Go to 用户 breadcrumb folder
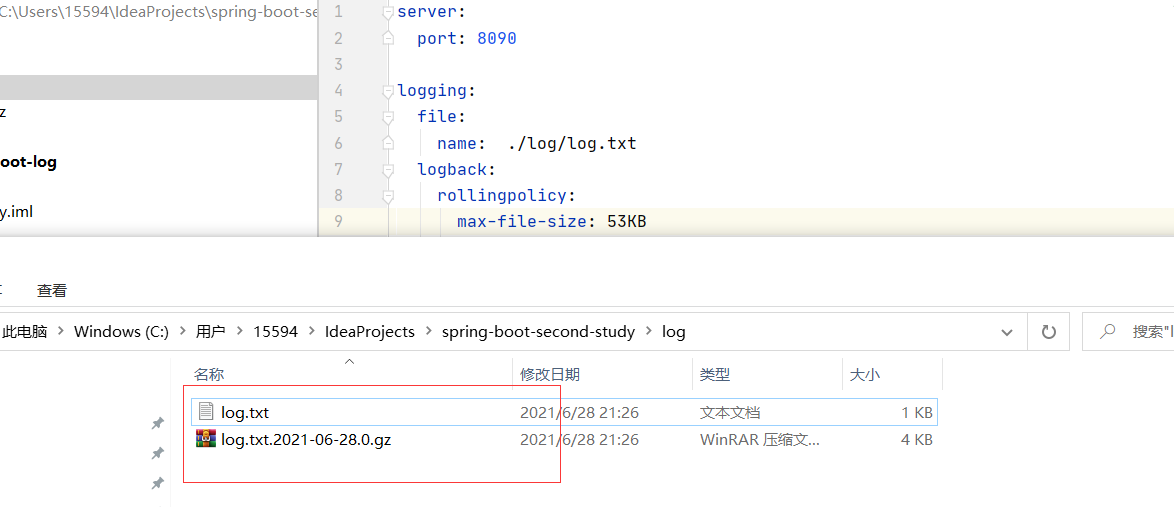Viewport: 1174px width, 507px height. tap(211, 332)
